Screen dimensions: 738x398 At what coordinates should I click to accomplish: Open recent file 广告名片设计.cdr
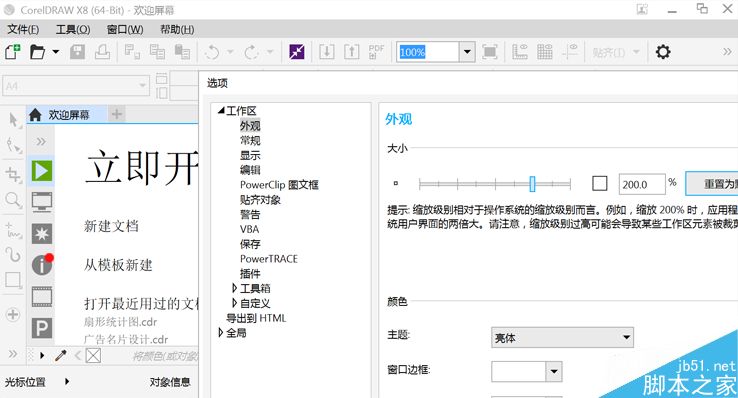point(126,339)
